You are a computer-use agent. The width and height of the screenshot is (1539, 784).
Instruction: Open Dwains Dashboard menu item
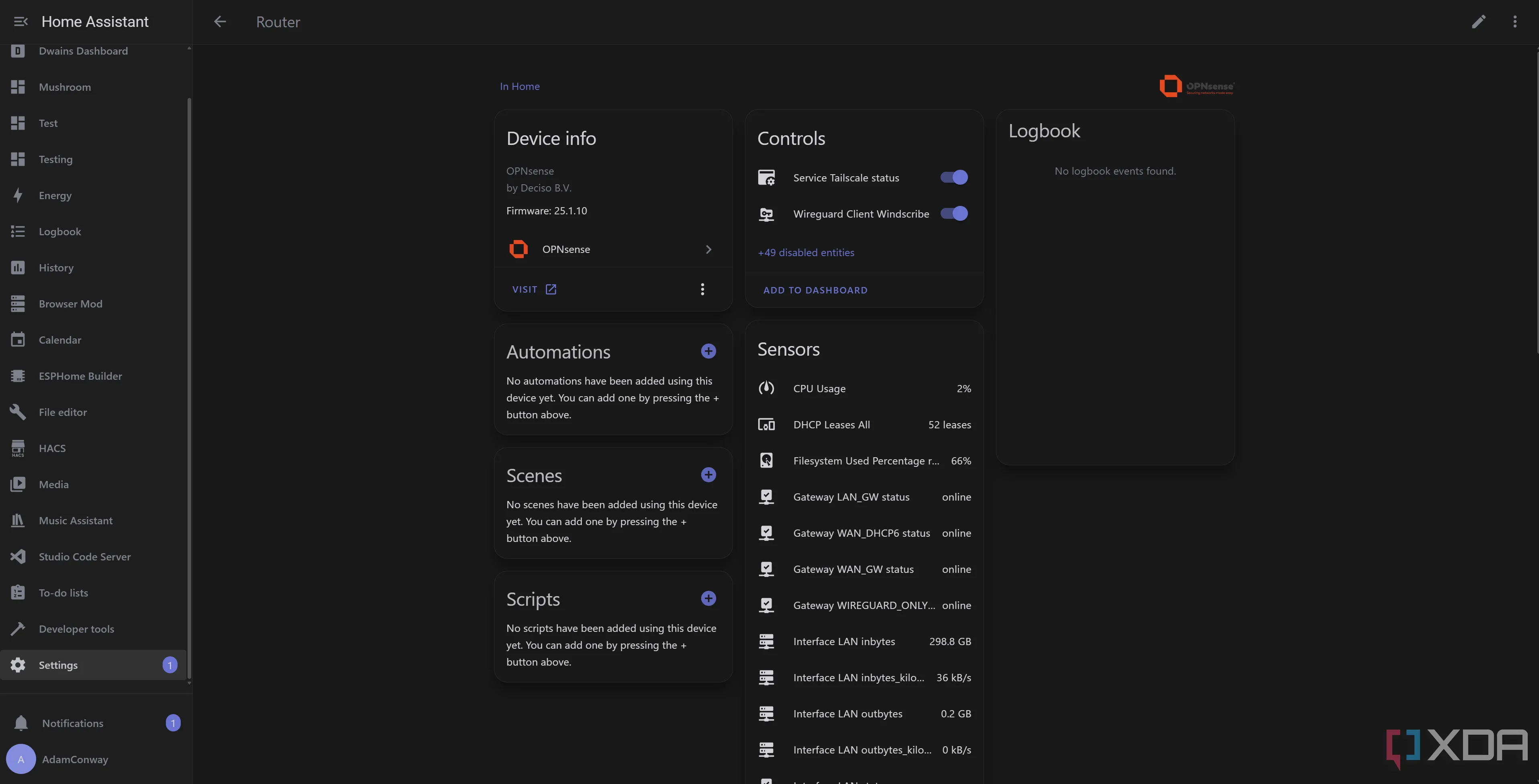(94, 51)
